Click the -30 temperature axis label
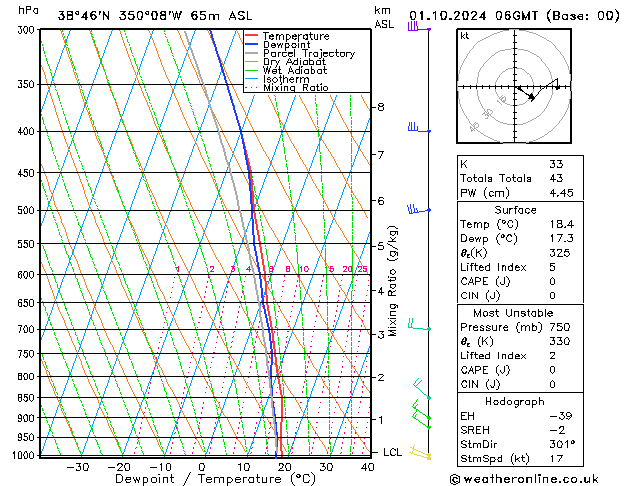629x486 pixels. coord(78,467)
